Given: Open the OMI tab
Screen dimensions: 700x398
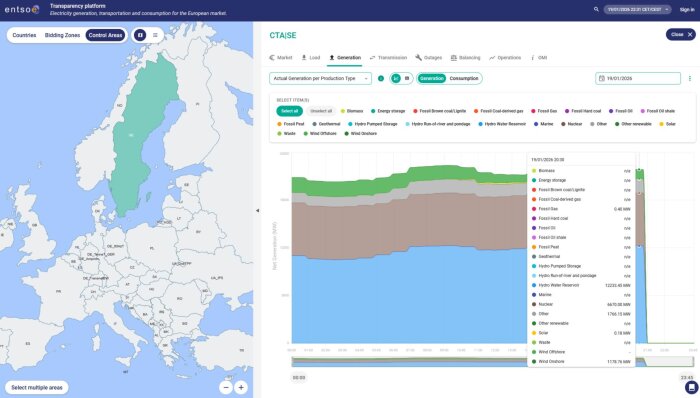Looking at the screenshot, I should [538, 58].
